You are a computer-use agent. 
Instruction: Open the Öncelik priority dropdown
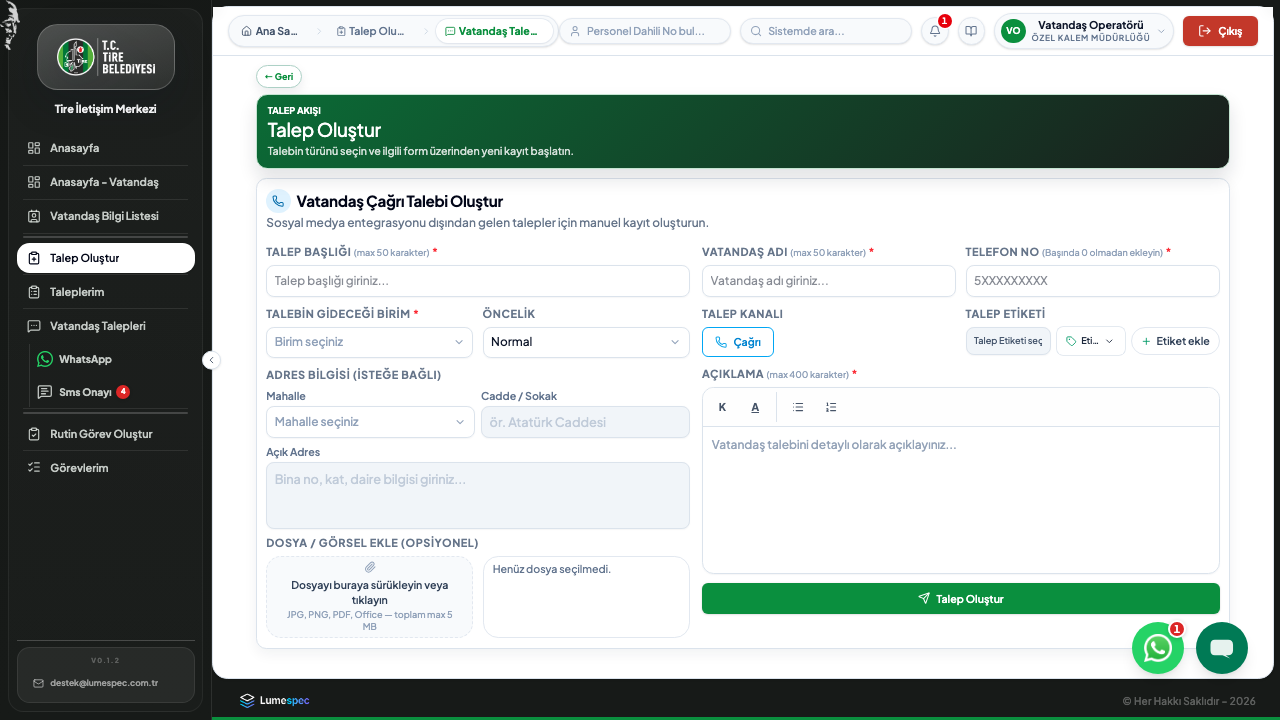586,342
